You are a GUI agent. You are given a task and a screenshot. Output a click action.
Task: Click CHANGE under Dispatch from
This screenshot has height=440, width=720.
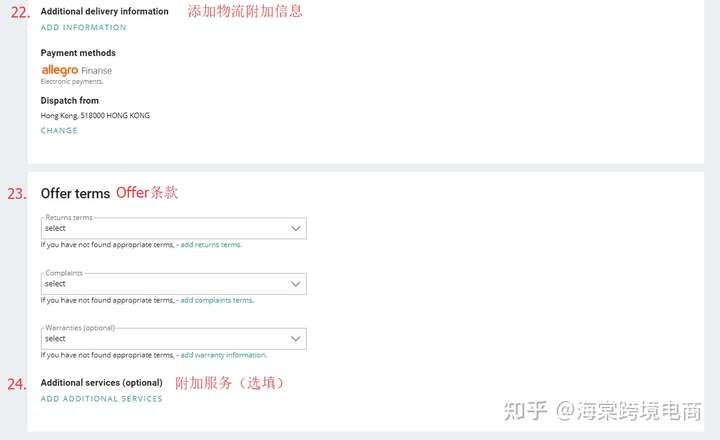(59, 130)
